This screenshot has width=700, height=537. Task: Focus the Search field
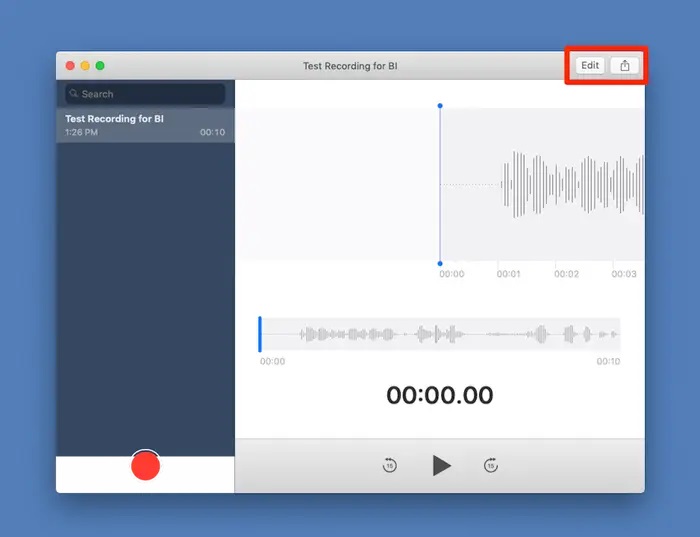145,94
